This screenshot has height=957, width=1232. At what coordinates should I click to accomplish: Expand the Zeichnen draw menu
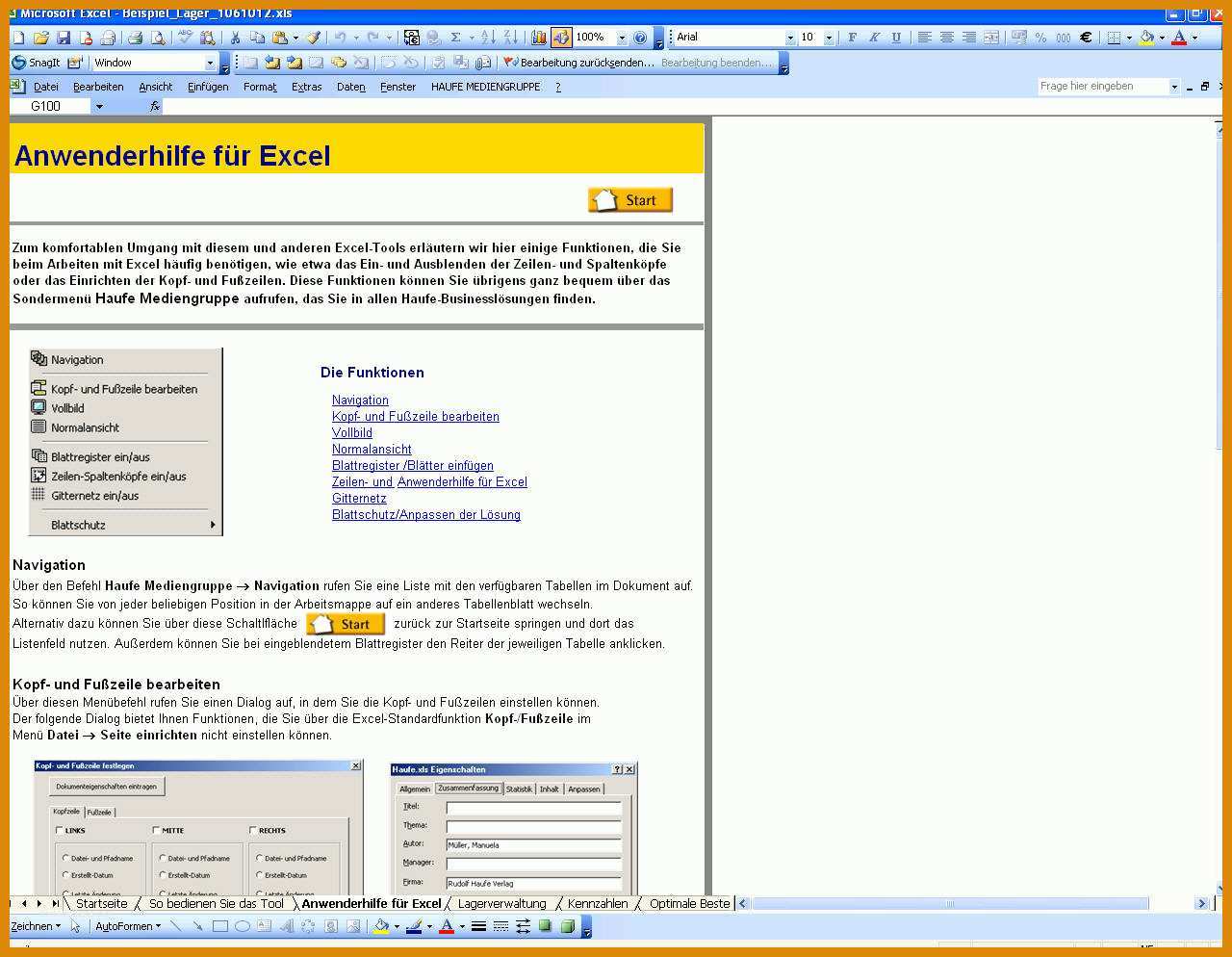(36, 926)
